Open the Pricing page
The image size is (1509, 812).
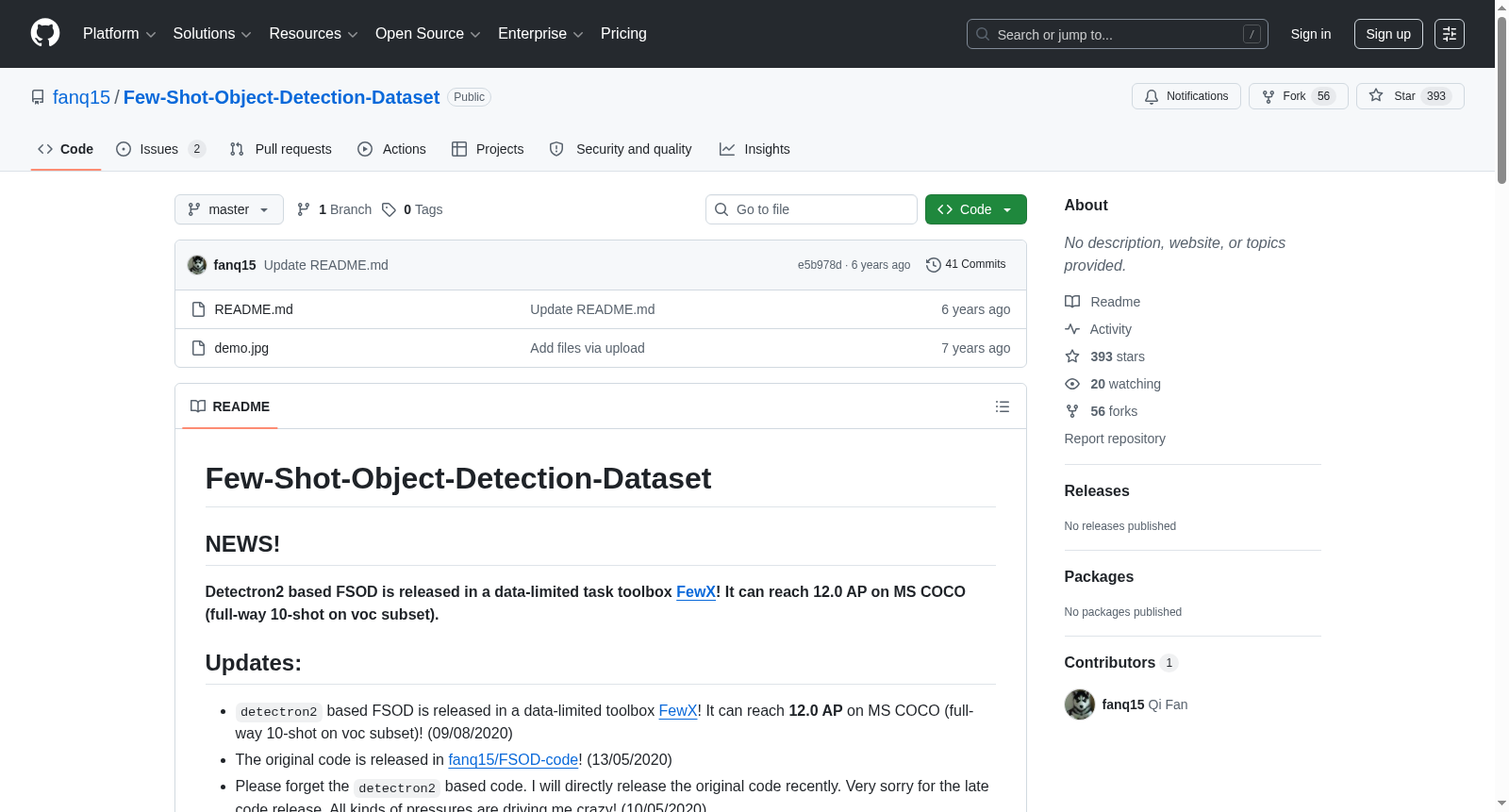[x=623, y=34]
